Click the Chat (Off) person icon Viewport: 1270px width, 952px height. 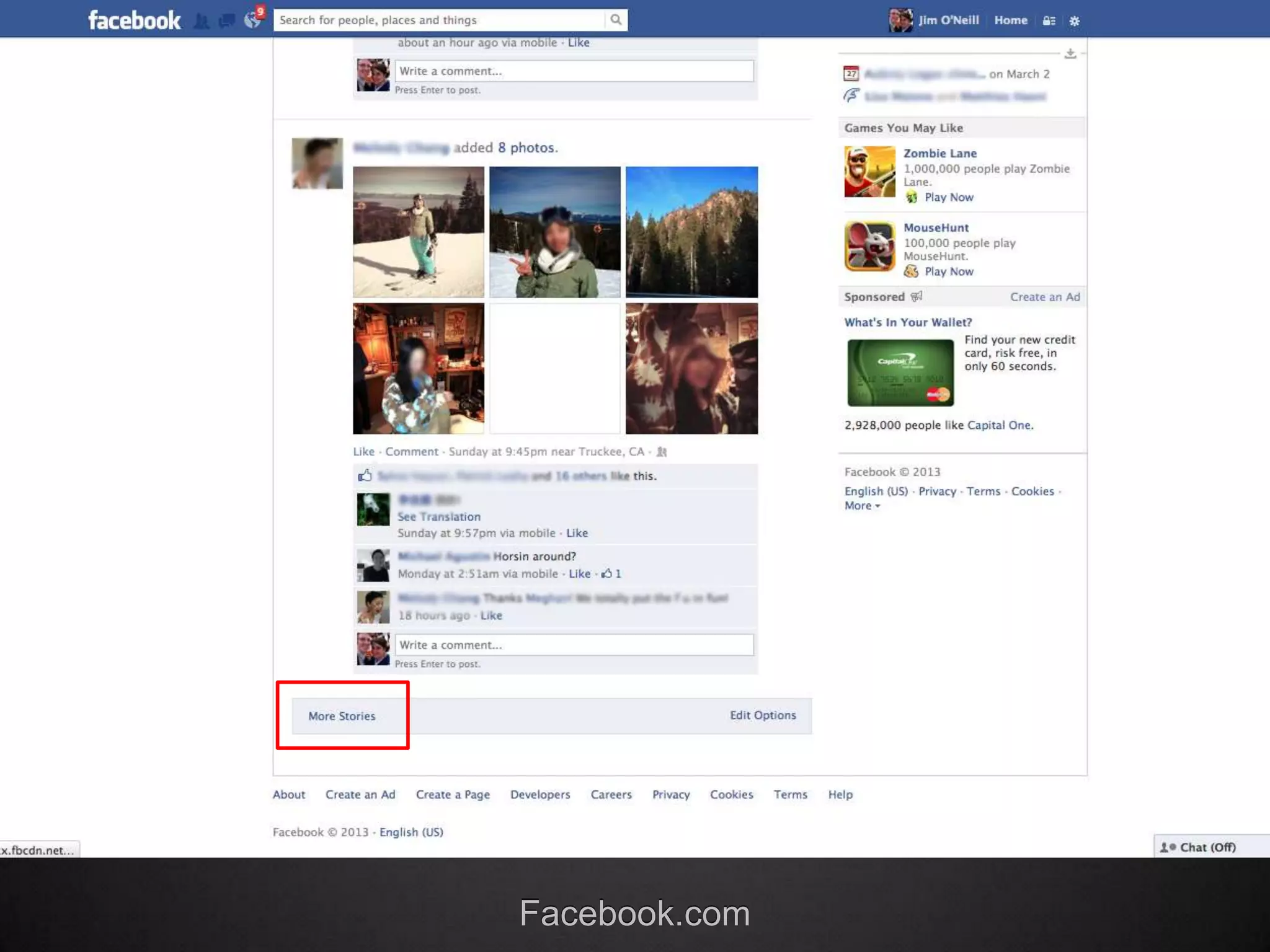point(1168,847)
